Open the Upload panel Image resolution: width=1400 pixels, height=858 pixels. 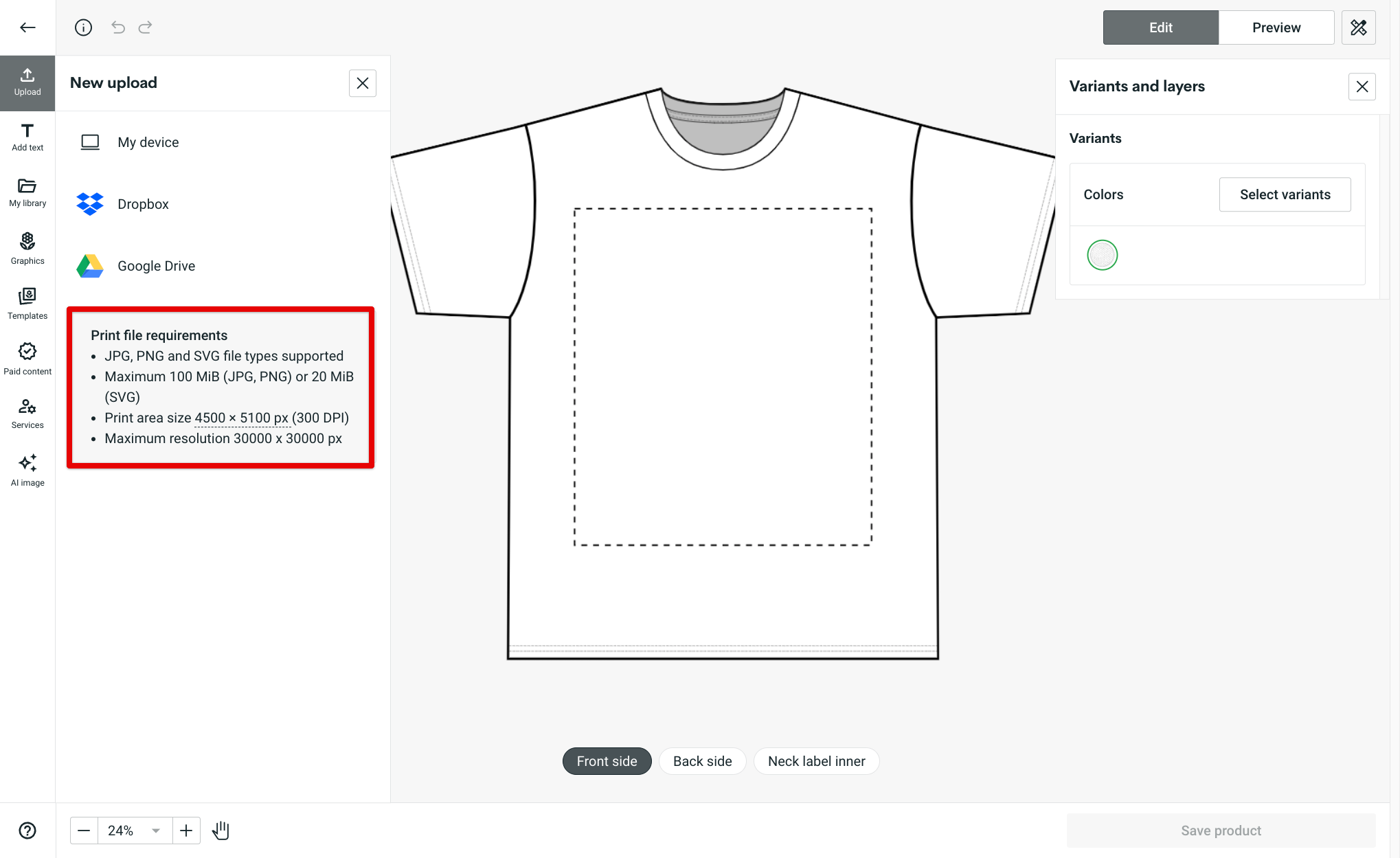point(27,81)
